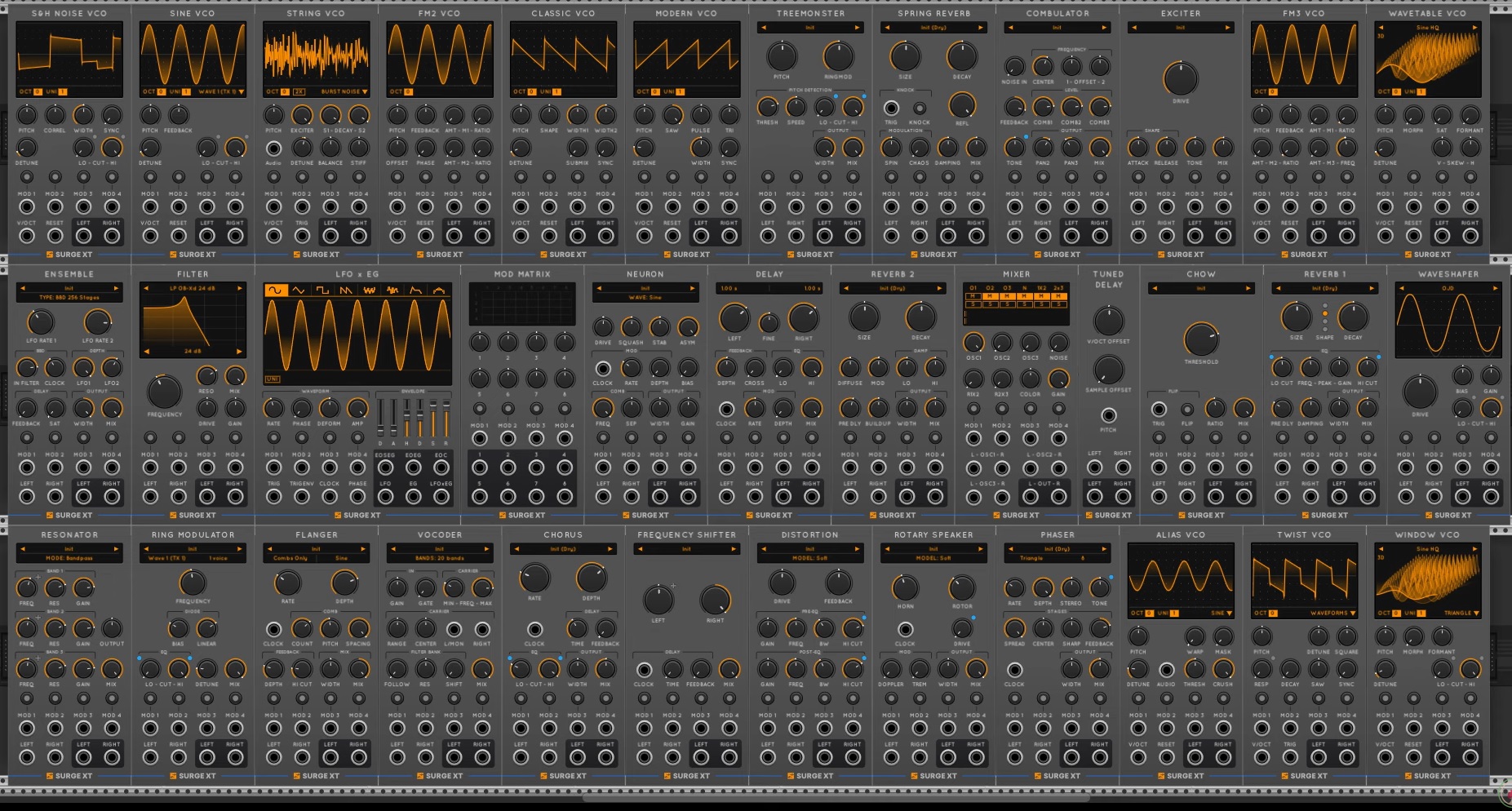Click the Pitch input jack on Tuned Delay
The height and width of the screenshot is (811, 1512).
[1108, 415]
